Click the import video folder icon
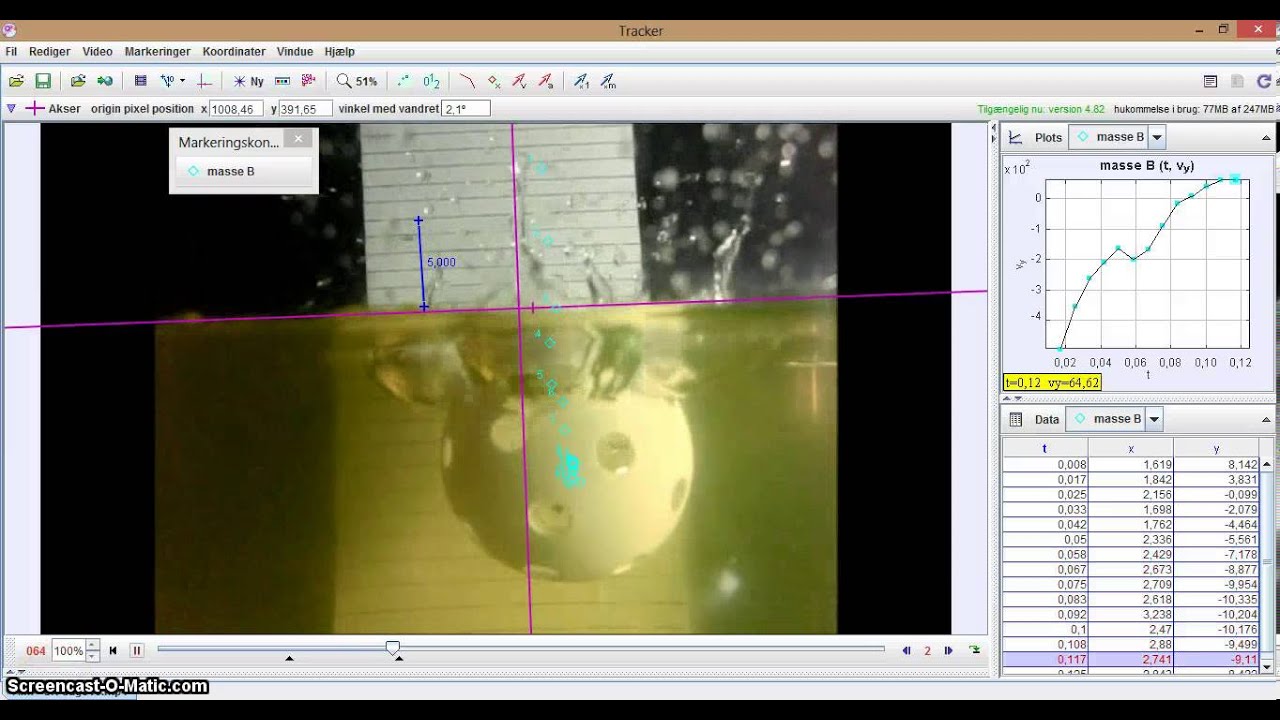 point(78,81)
